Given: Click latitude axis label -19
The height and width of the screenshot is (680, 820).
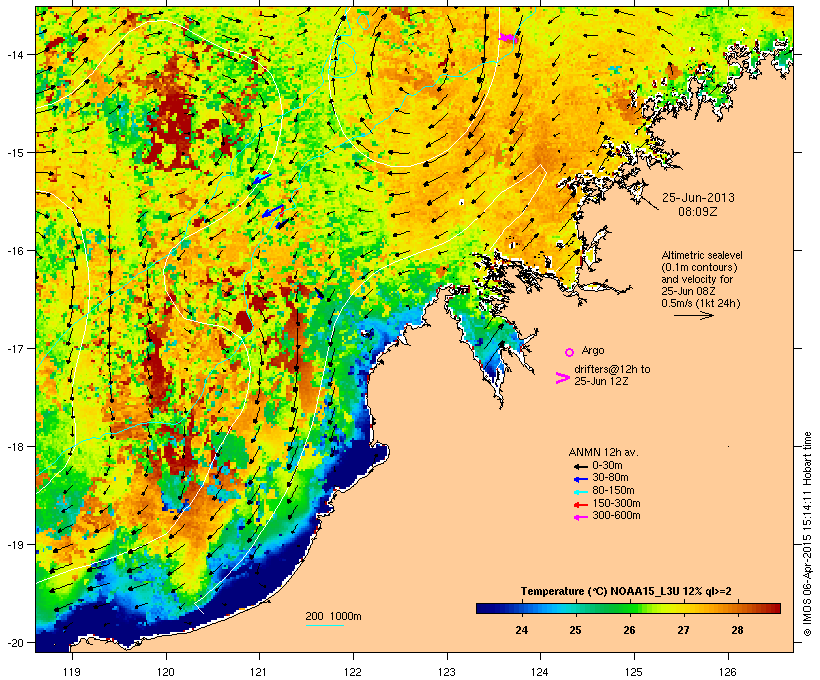Looking at the screenshot, I should (x=15, y=545).
